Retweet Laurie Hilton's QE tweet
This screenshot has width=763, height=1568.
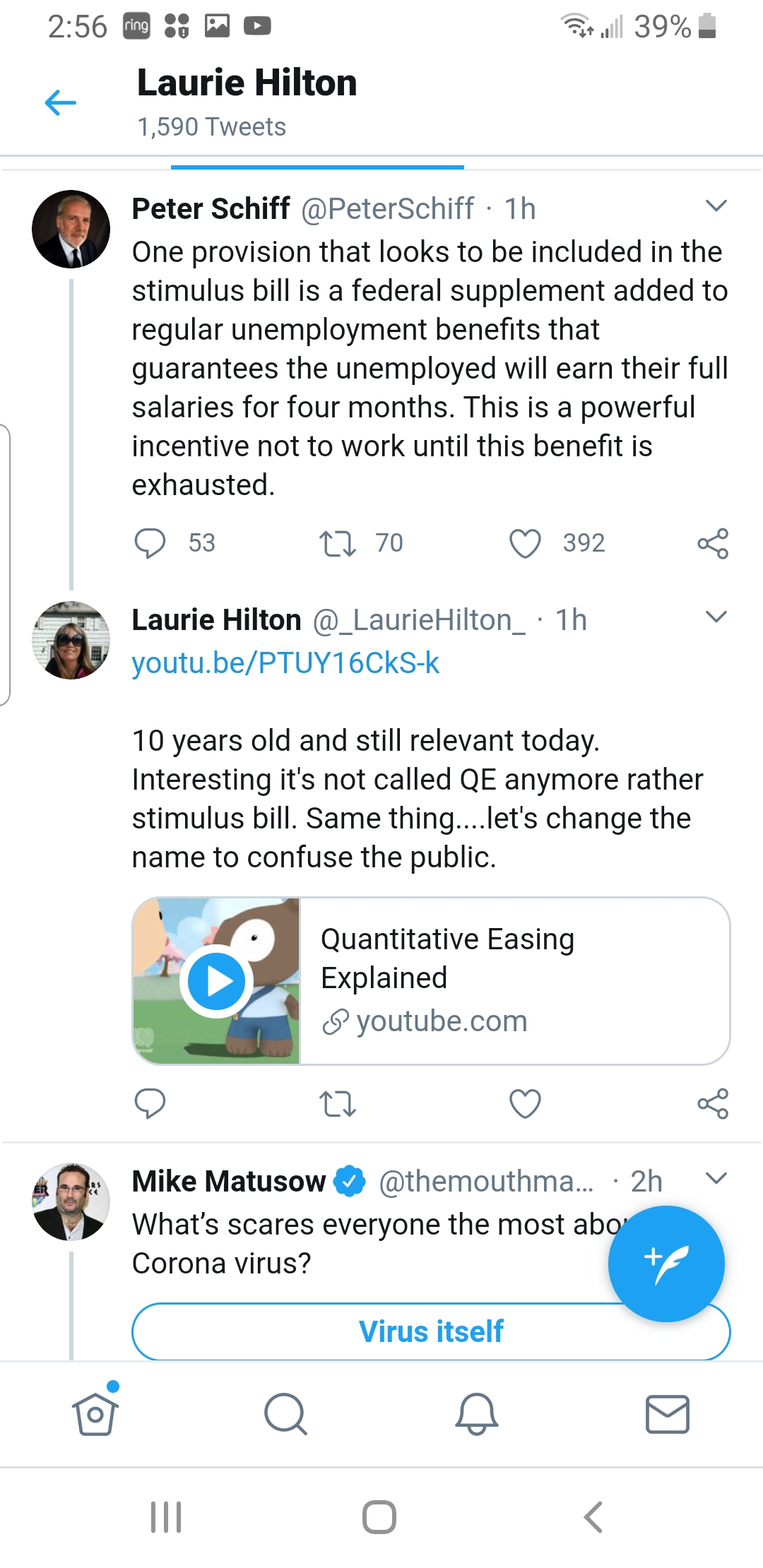[x=337, y=1103]
